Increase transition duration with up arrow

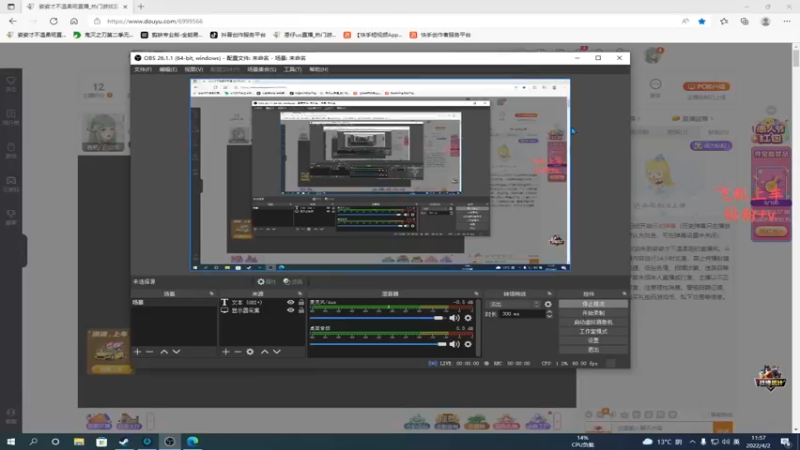point(549,312)
